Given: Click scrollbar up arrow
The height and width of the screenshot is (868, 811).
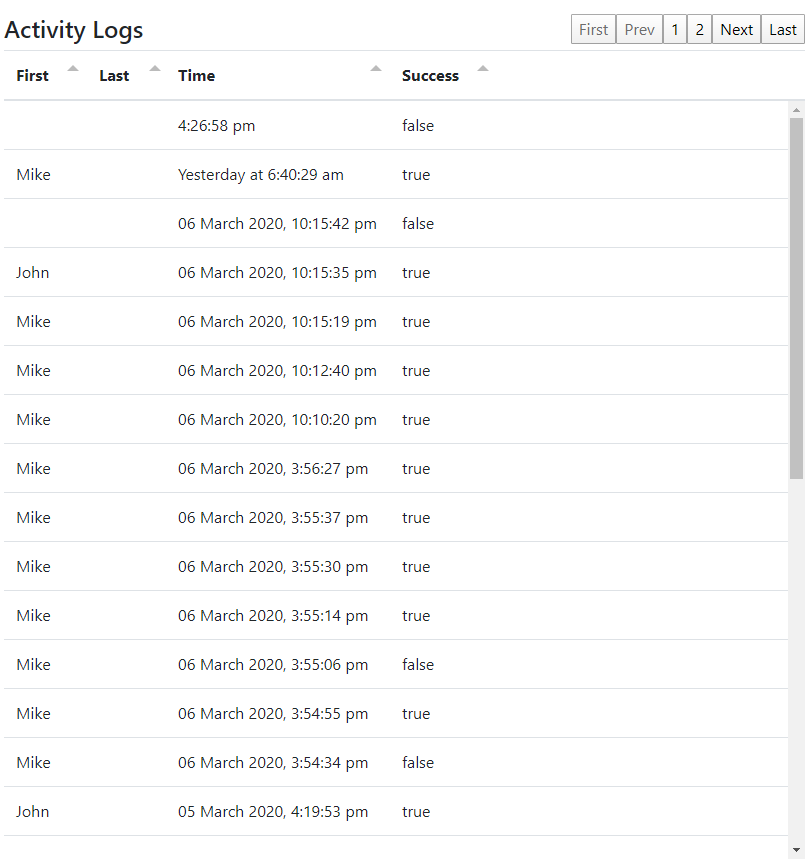Looking at the screenshot, I should 796,109.
